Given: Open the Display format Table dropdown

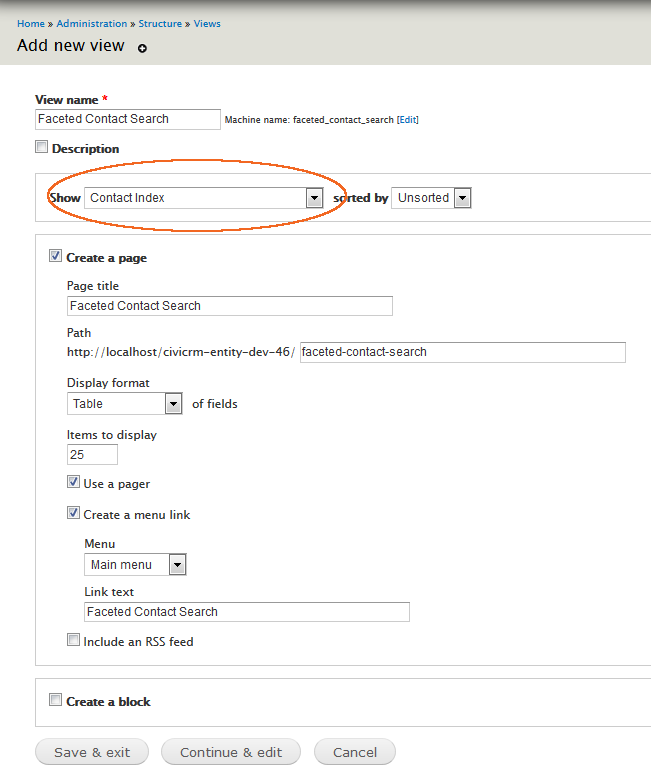Looking at the screenshot, I should 124,404.
